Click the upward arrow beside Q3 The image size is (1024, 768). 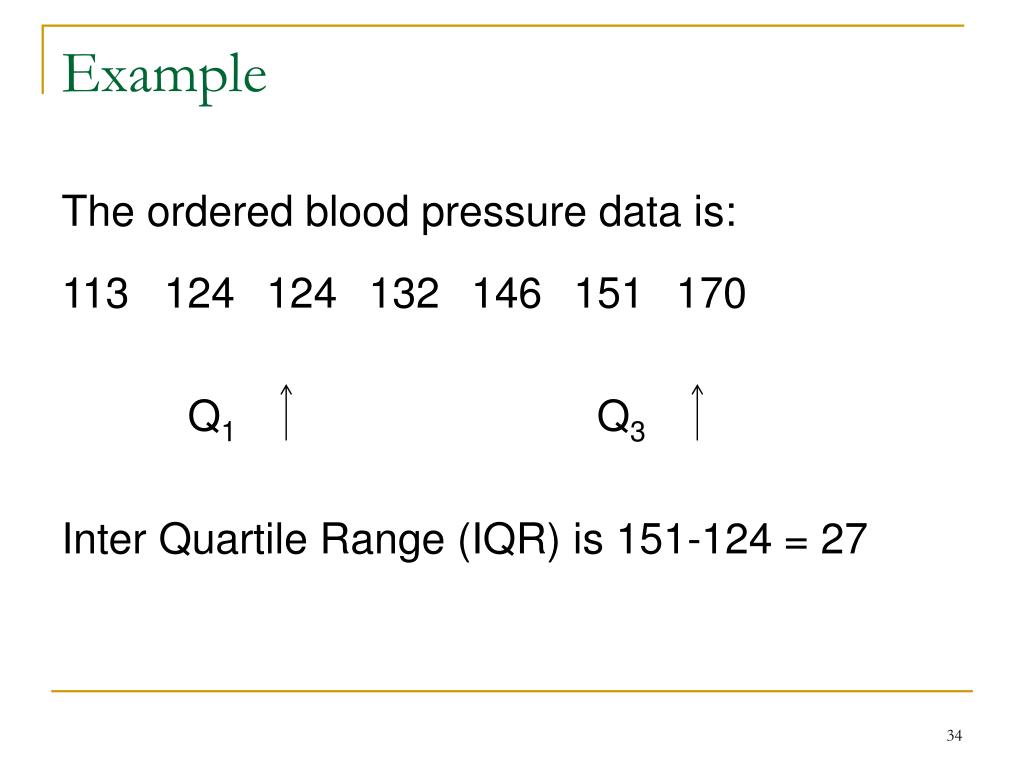click(697, 412)
